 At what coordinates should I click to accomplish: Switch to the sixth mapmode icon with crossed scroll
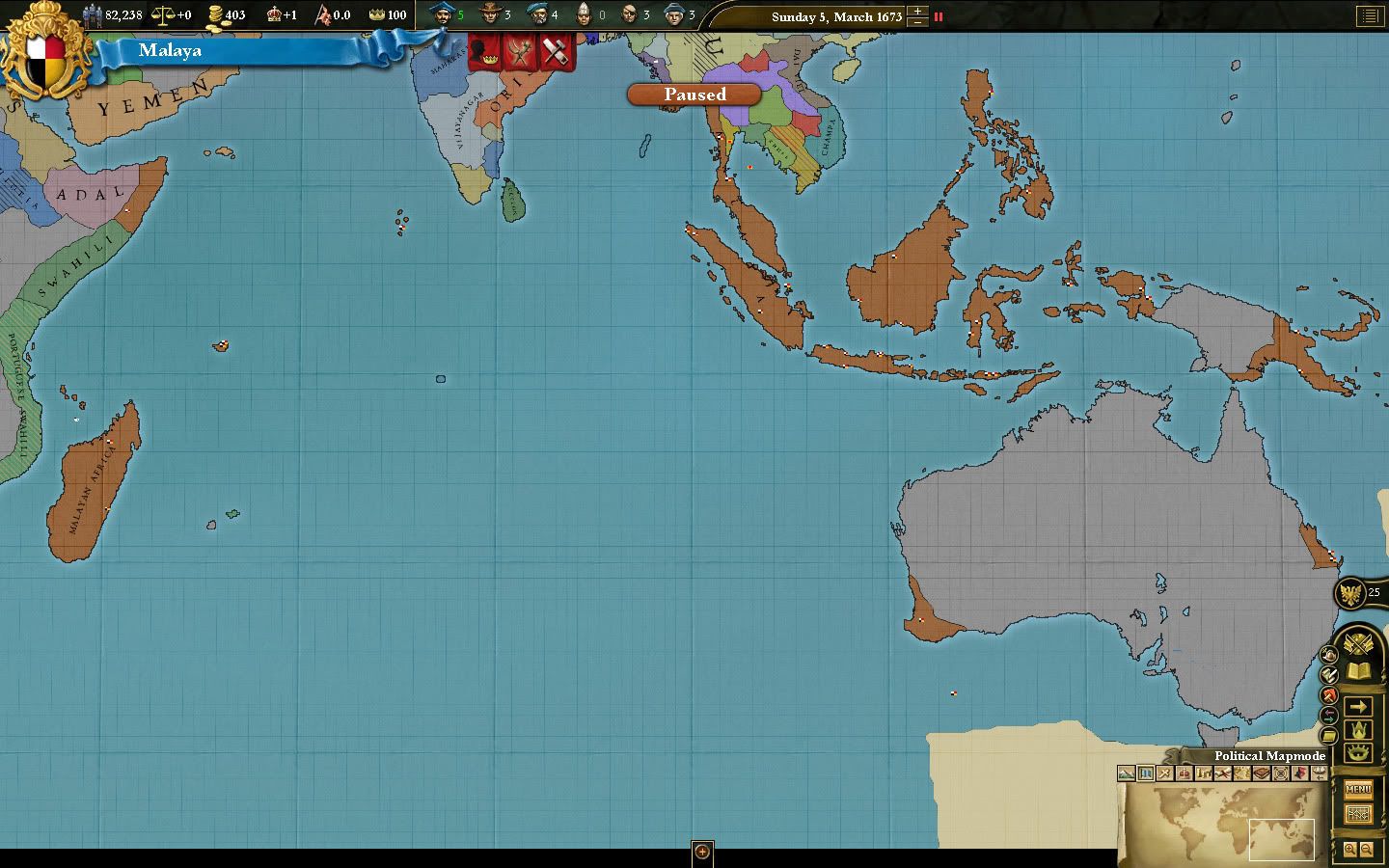coord(1222,773)
